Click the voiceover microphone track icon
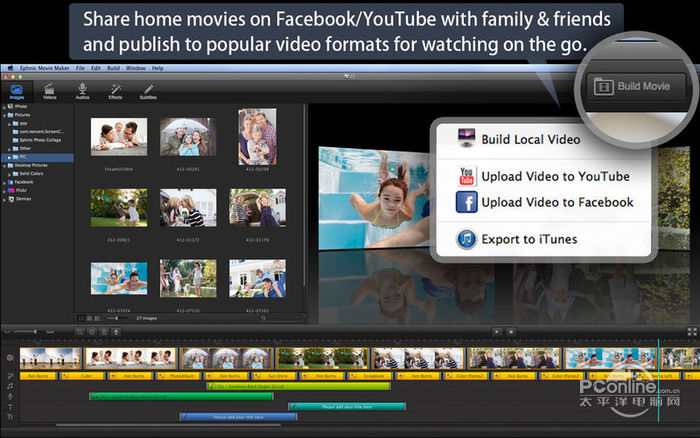700x438 pixels. point(10,396)
